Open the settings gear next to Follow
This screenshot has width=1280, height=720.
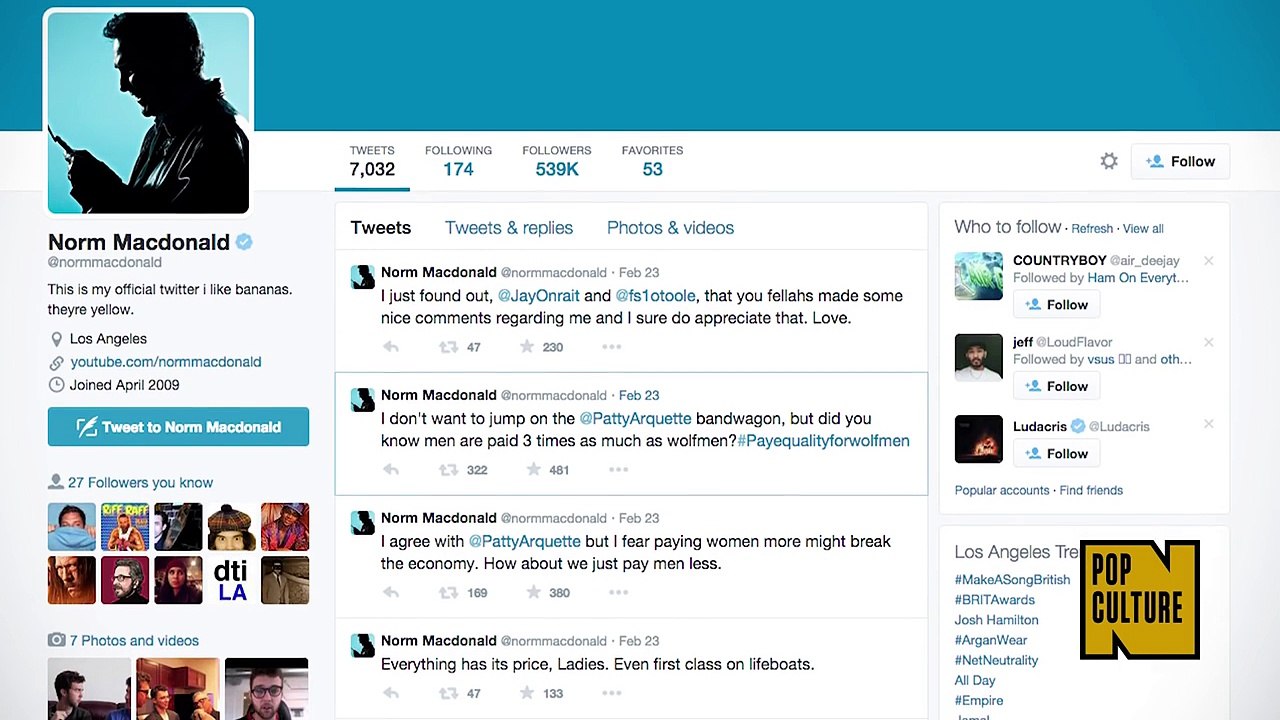(1108, 161)
